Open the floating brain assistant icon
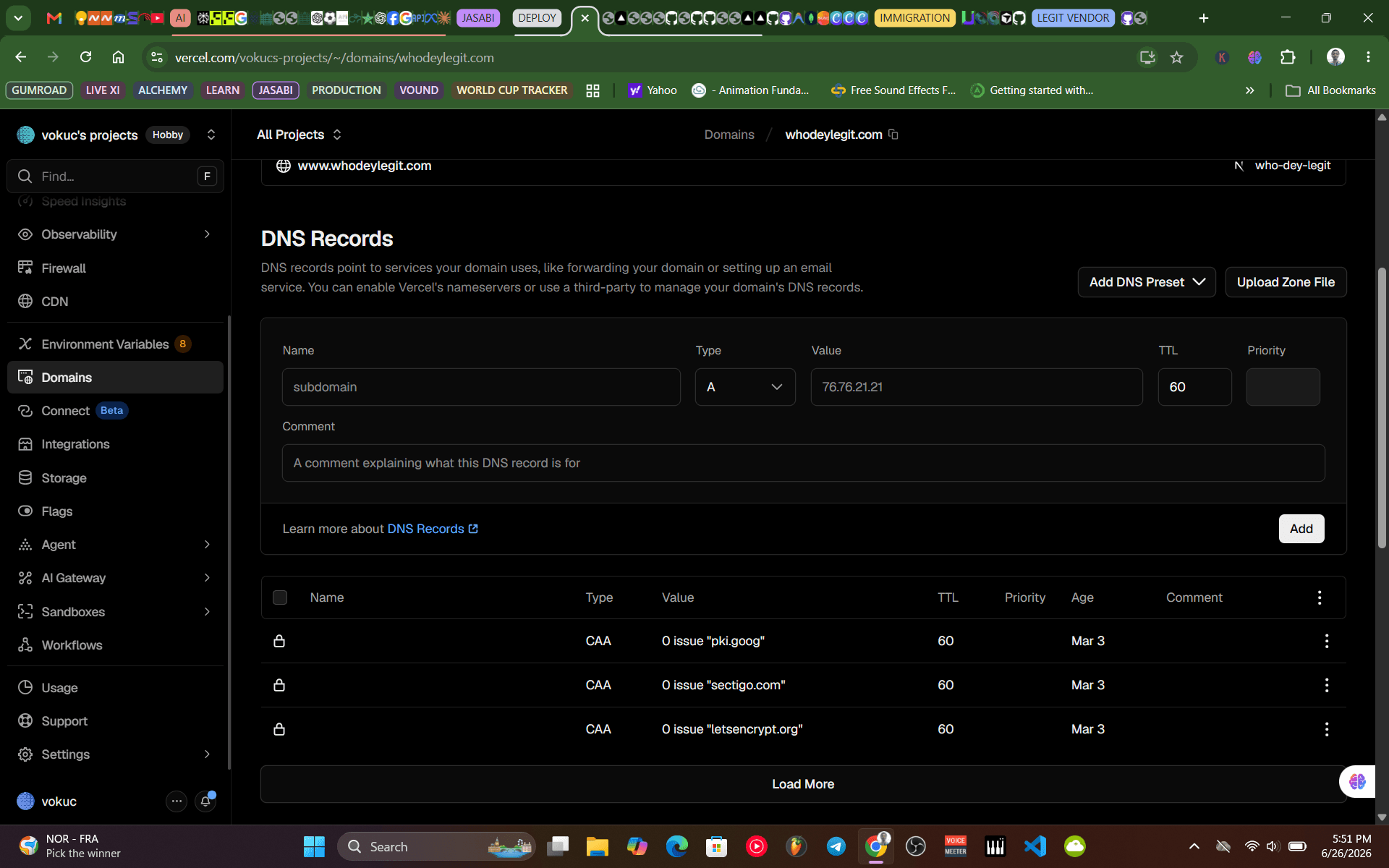Screen dimensions: 1389x868 [x=1357, y=781]
